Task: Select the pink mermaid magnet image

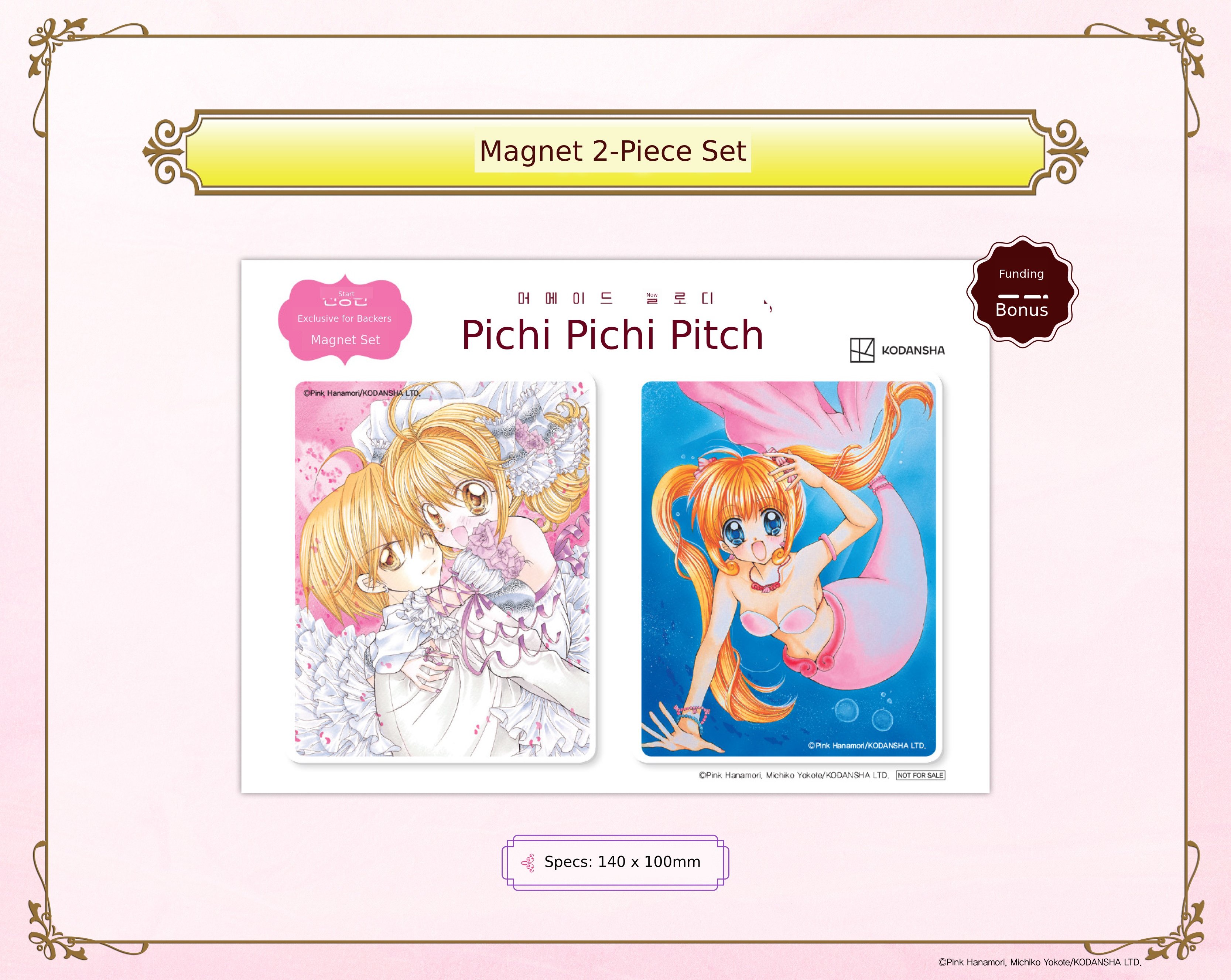Action: coord(789,569)
